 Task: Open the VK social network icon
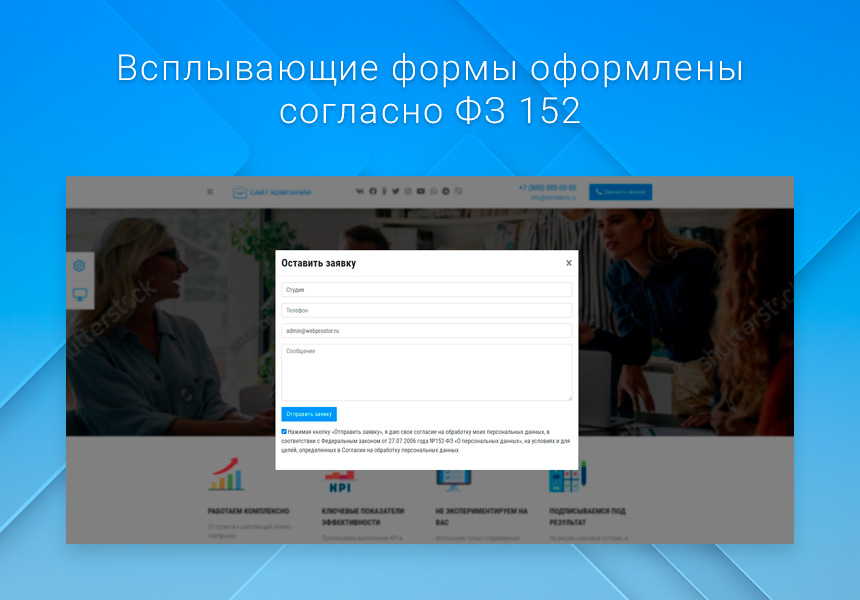[x=359, y=190]
